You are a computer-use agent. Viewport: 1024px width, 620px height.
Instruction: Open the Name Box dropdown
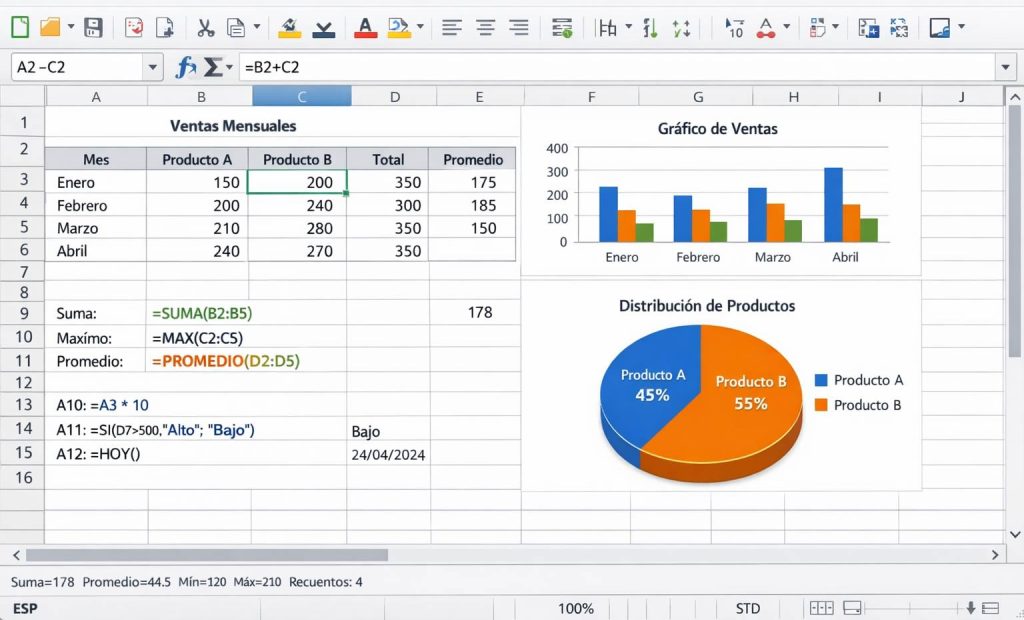coord(152,66)
